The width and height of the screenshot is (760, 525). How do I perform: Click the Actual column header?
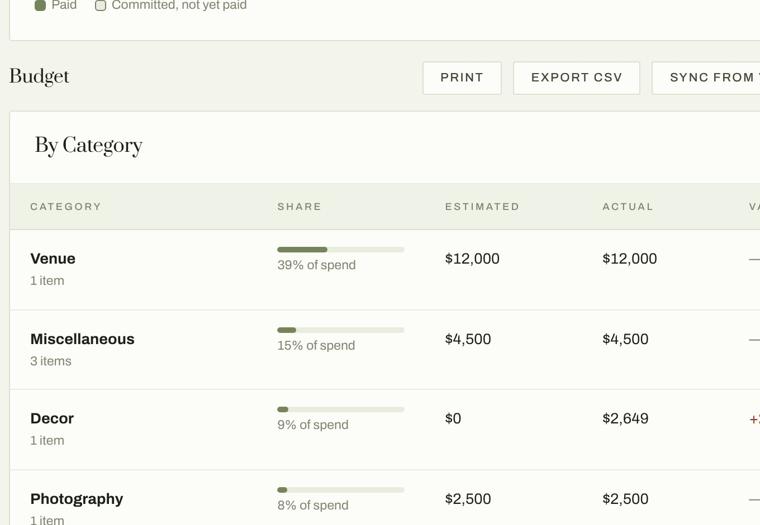[x=628, y=207]
